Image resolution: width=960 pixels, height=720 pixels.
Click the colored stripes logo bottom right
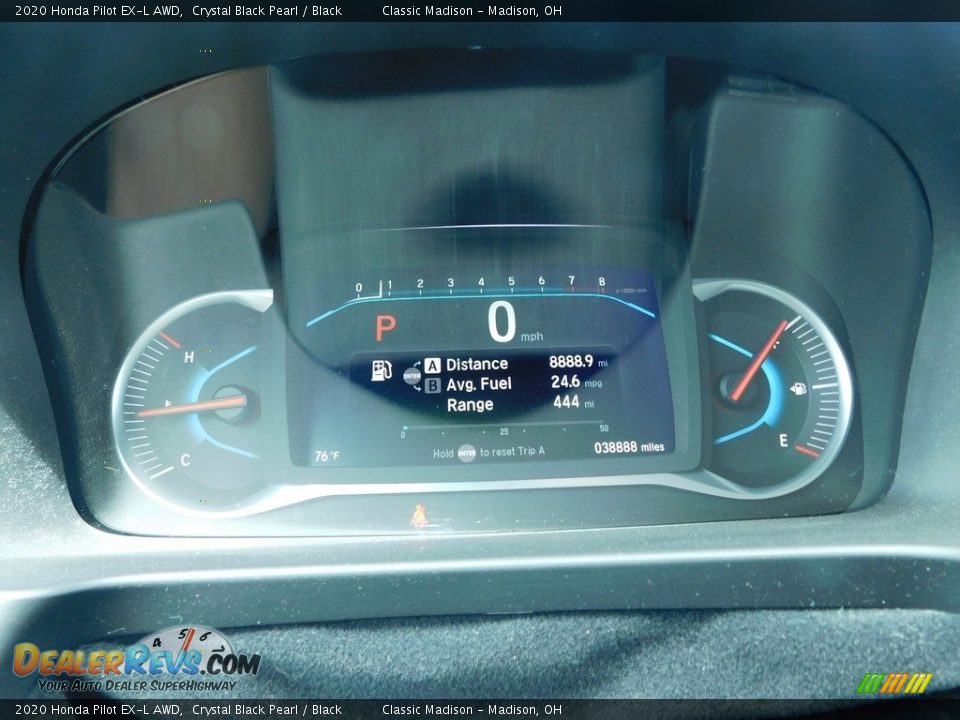click(894, 683)
